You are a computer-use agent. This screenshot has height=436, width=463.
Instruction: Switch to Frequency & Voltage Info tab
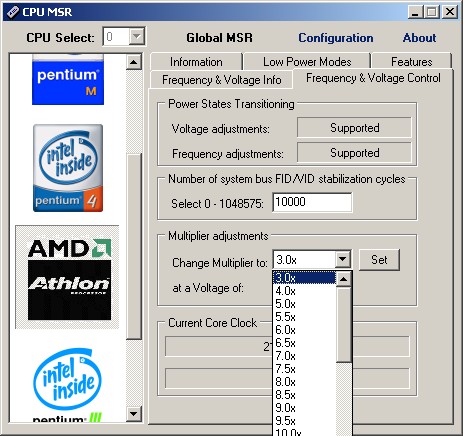coord(222,80)
